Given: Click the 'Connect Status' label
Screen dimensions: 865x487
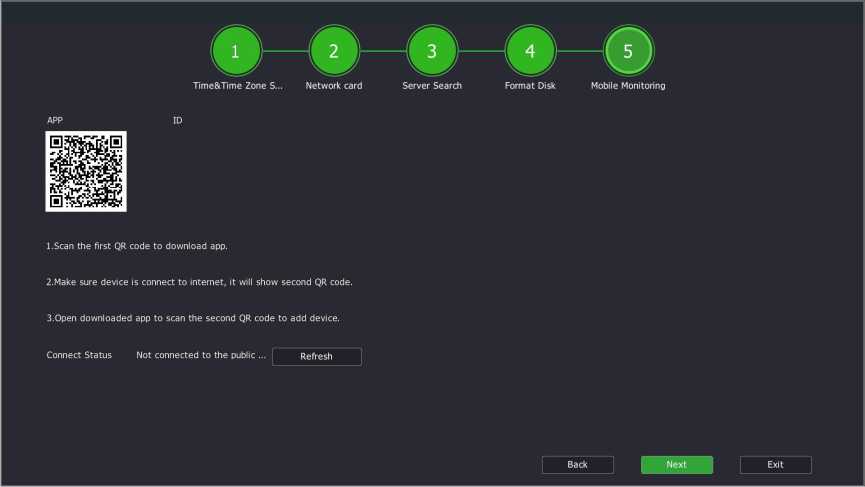Looking at the screenshot, I should (x=79, y=355).
